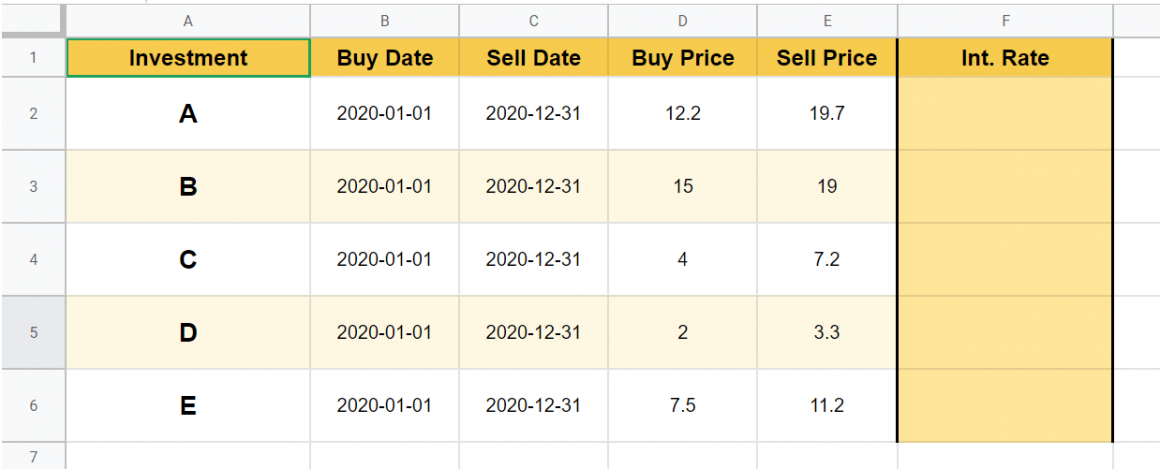
Task: Select column F header letter
Action: [1005, 18]
